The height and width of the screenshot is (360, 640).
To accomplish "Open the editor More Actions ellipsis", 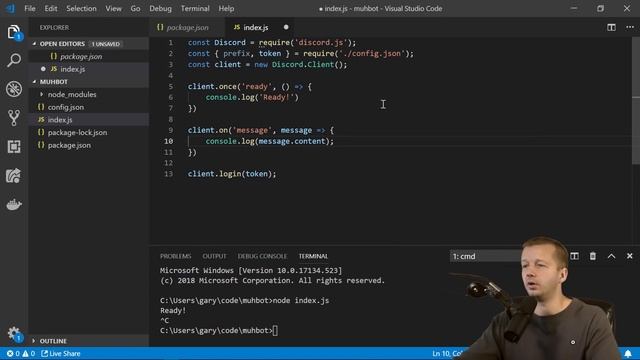I will coord(630,27).
